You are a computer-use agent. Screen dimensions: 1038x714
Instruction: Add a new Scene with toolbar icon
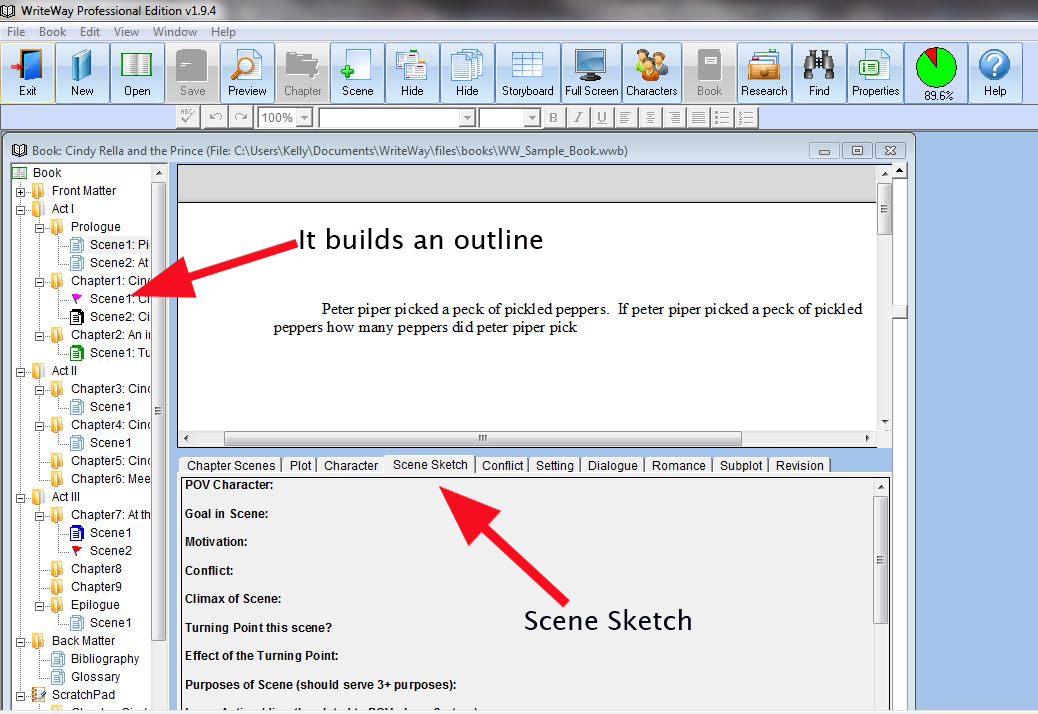pos(357,73)
